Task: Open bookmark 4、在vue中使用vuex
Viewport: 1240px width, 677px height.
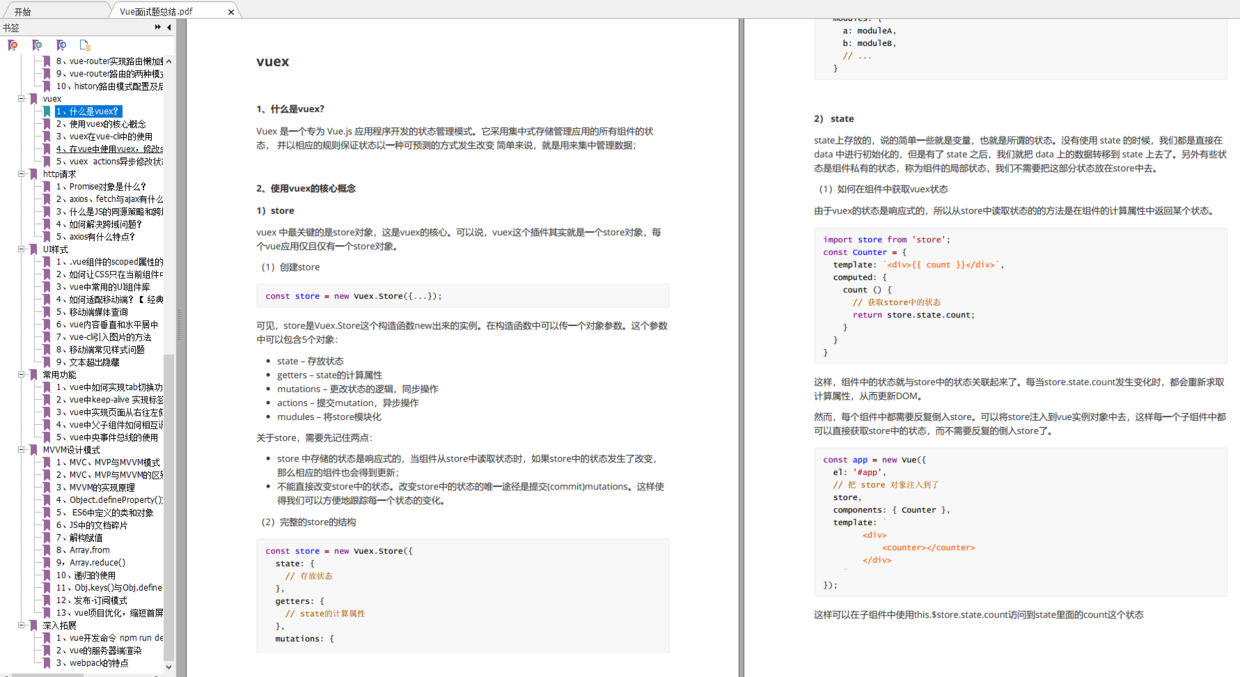Action: tap(109, 149)
